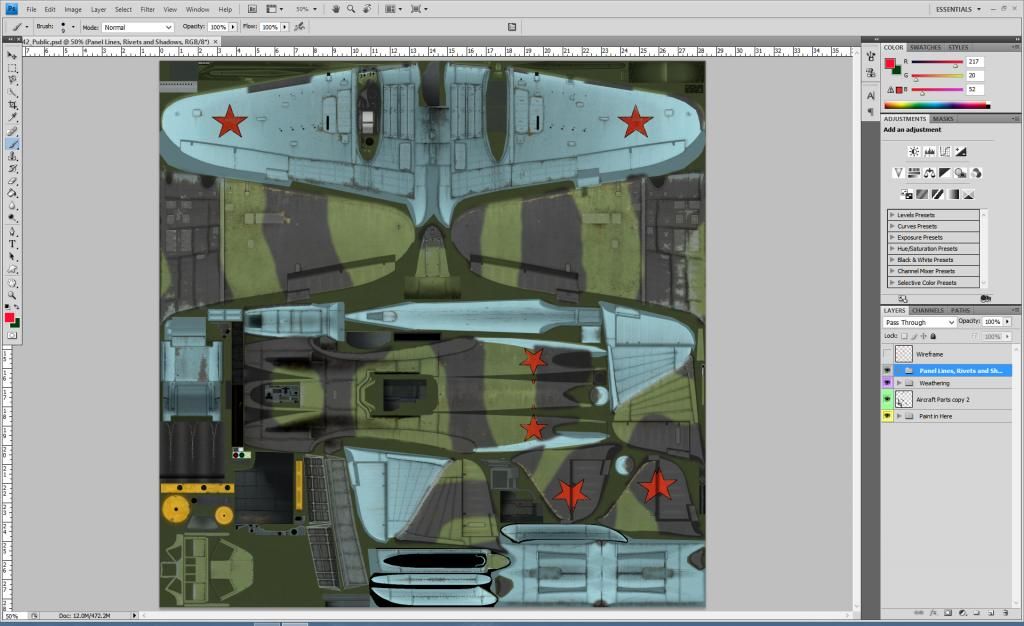Image resolution: width=1024 pixels, height=626 pixels.
Task: Click the brush Opacity value field
Action: point(217,27)
